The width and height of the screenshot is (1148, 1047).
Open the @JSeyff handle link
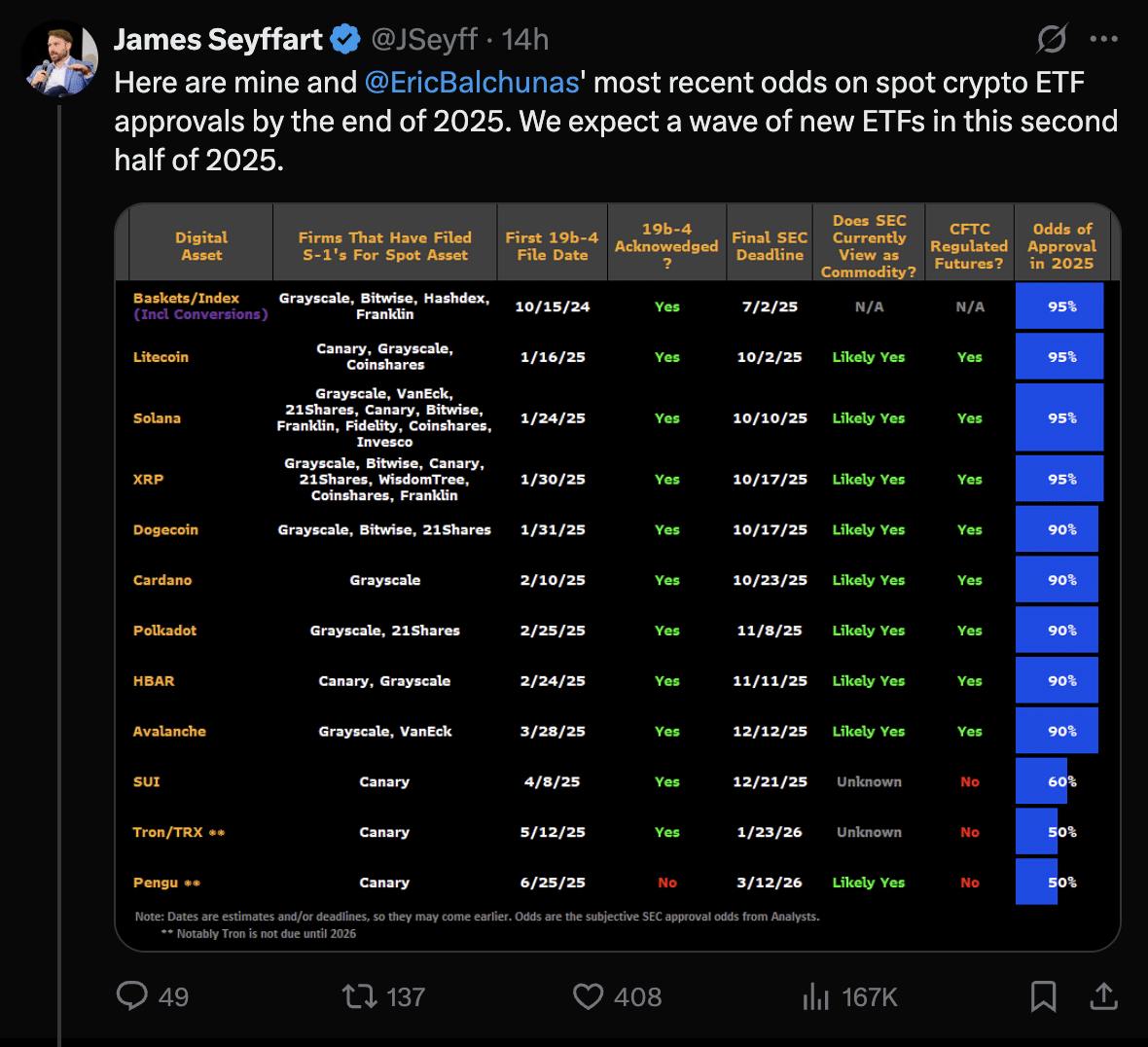(x=424, y=40)
